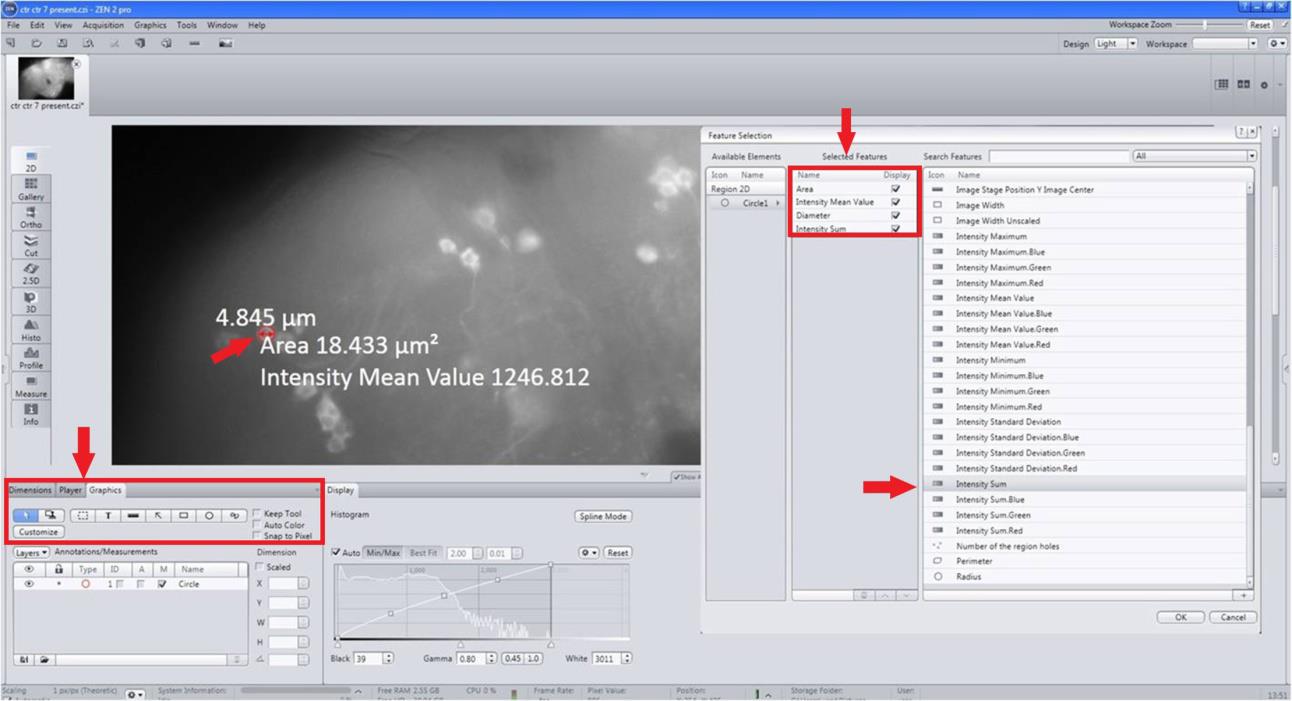The image size is (1292, 701).
Task: Expand the Circle1 element arrow
Action: click(x=778, y=203)
